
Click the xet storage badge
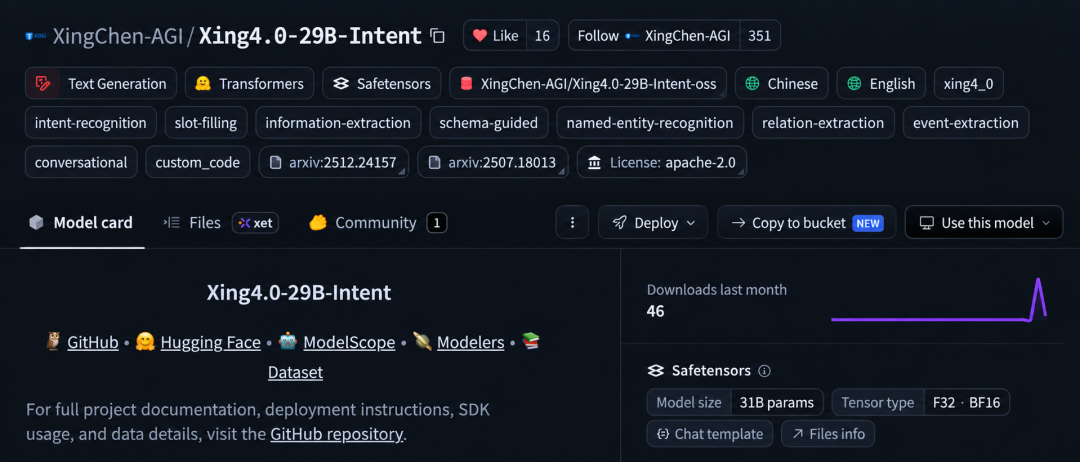pos(255,223)
